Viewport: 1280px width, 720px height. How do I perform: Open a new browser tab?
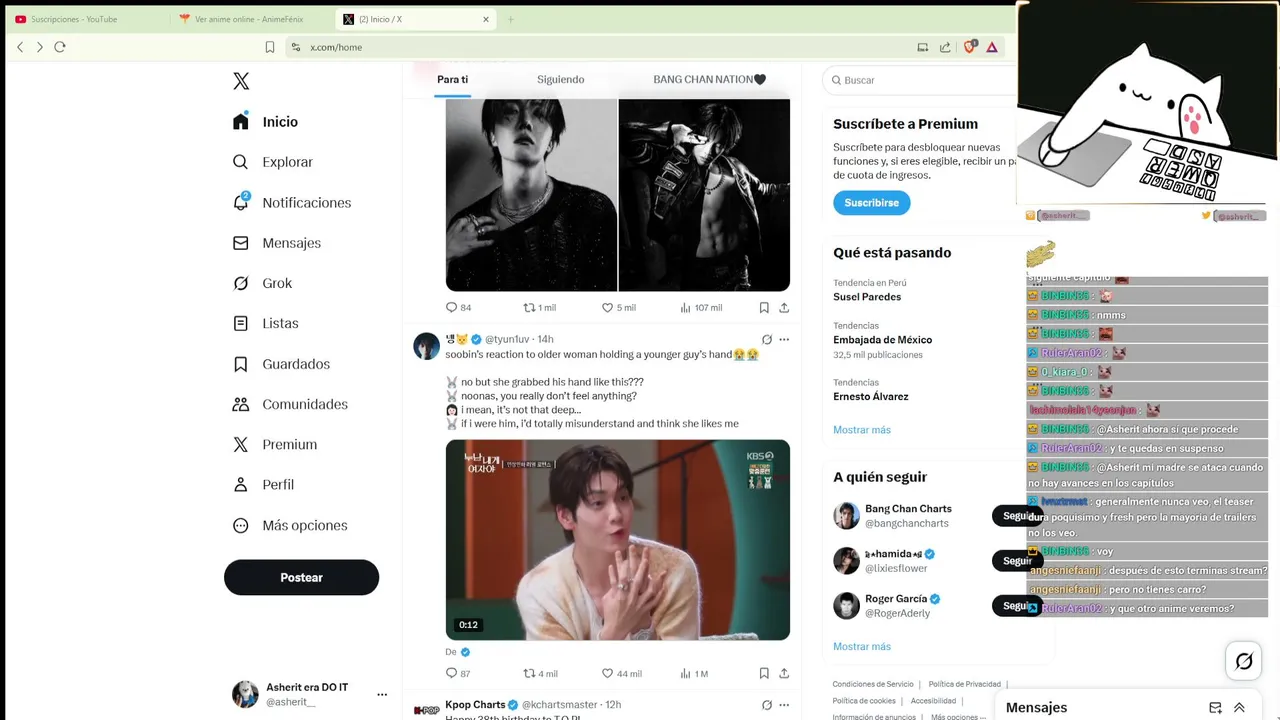[510, 19]
